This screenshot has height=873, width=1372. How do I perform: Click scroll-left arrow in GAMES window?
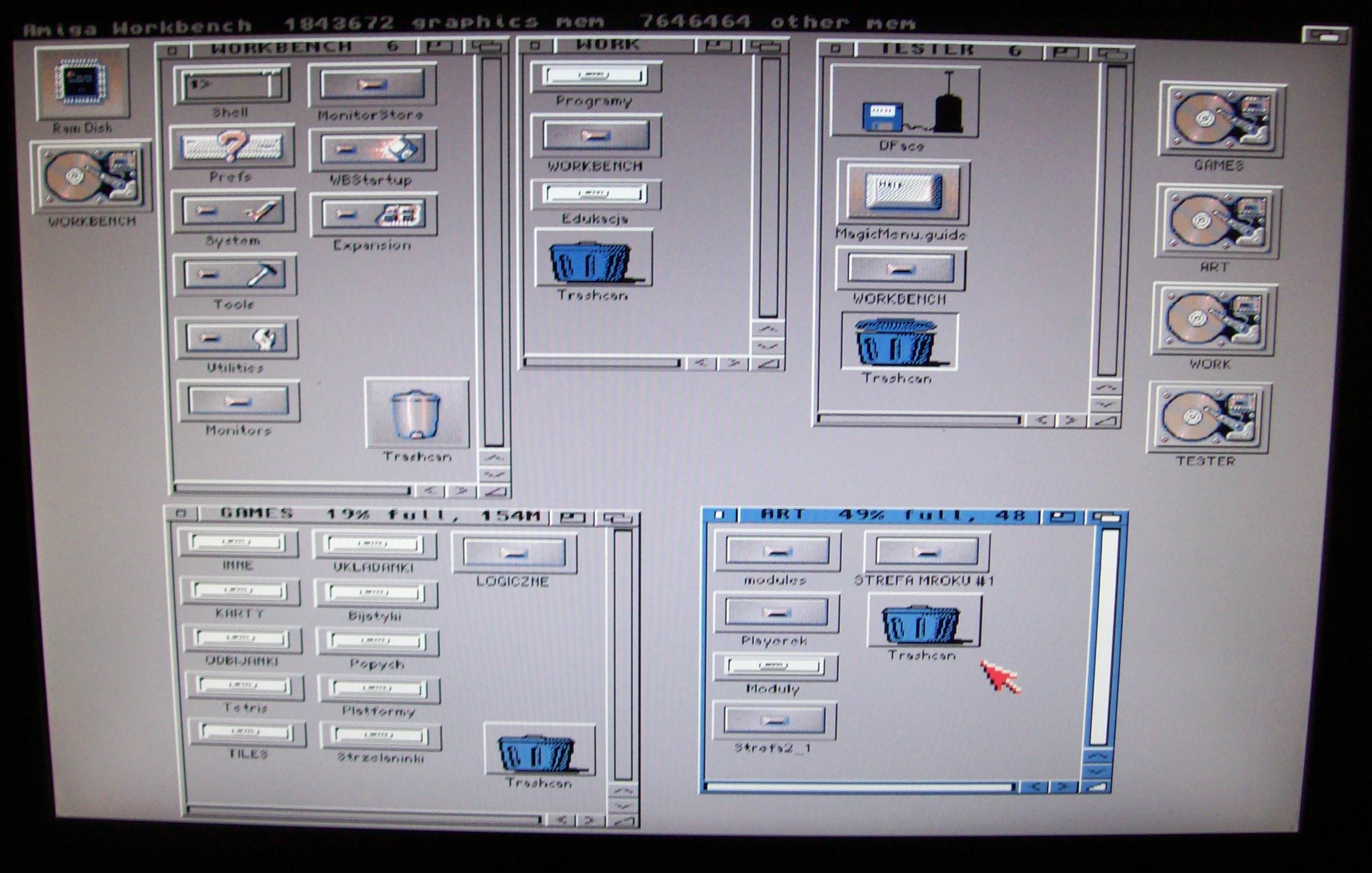(562, 820)
